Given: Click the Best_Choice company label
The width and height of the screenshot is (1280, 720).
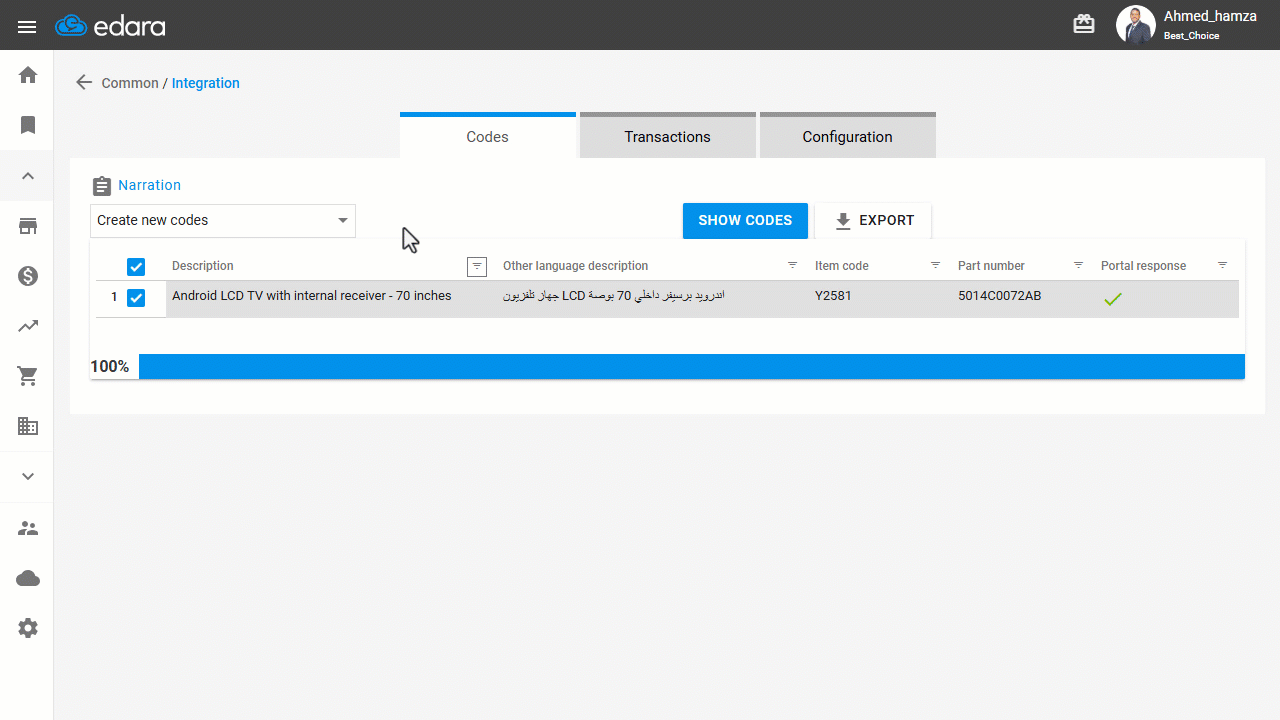Looking at the screenshot, I should click(1191, 36).
